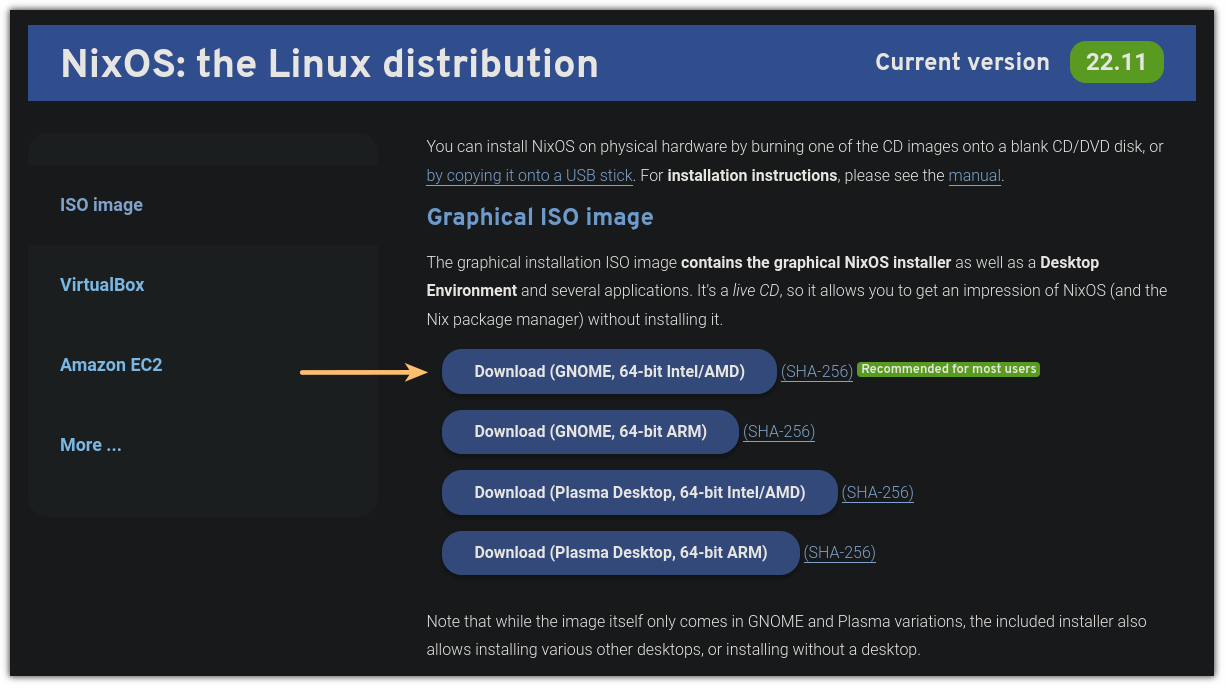Screen dimensions: 1226x688
Task: Open the USB stick copying guide link
Action: 529,175
